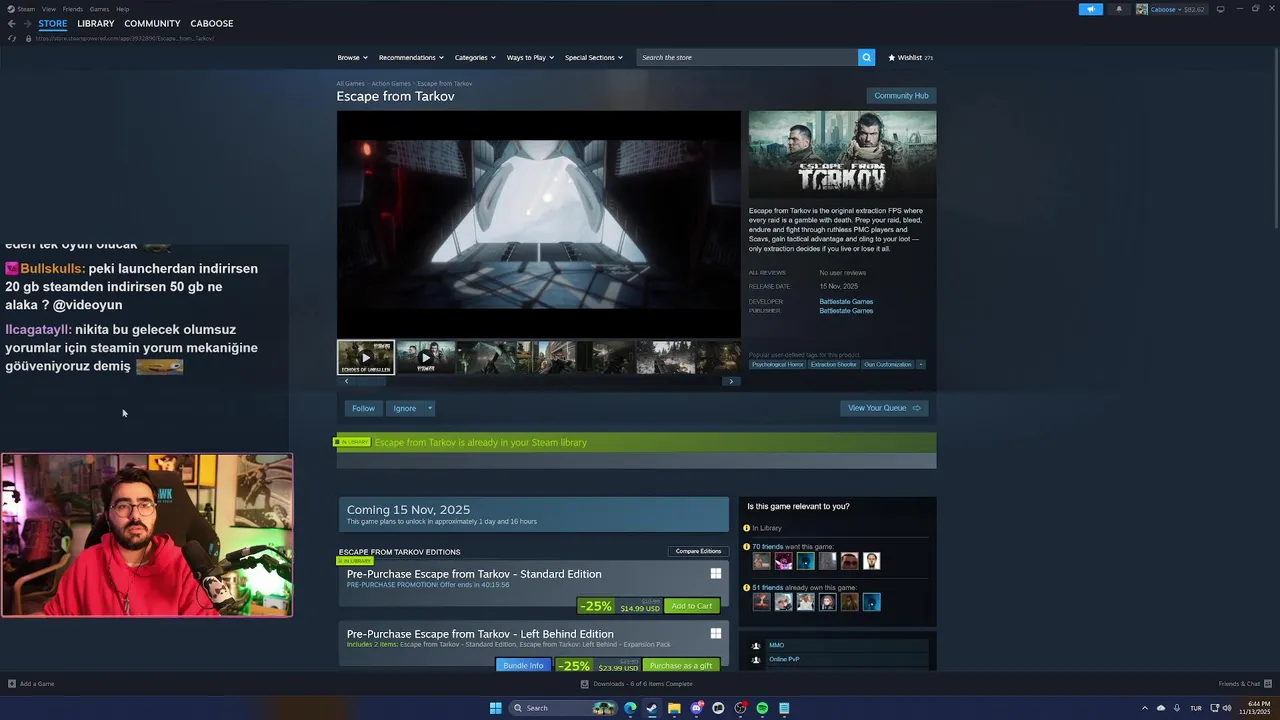
Task: Open the Help menu
Action: point(122,9)
